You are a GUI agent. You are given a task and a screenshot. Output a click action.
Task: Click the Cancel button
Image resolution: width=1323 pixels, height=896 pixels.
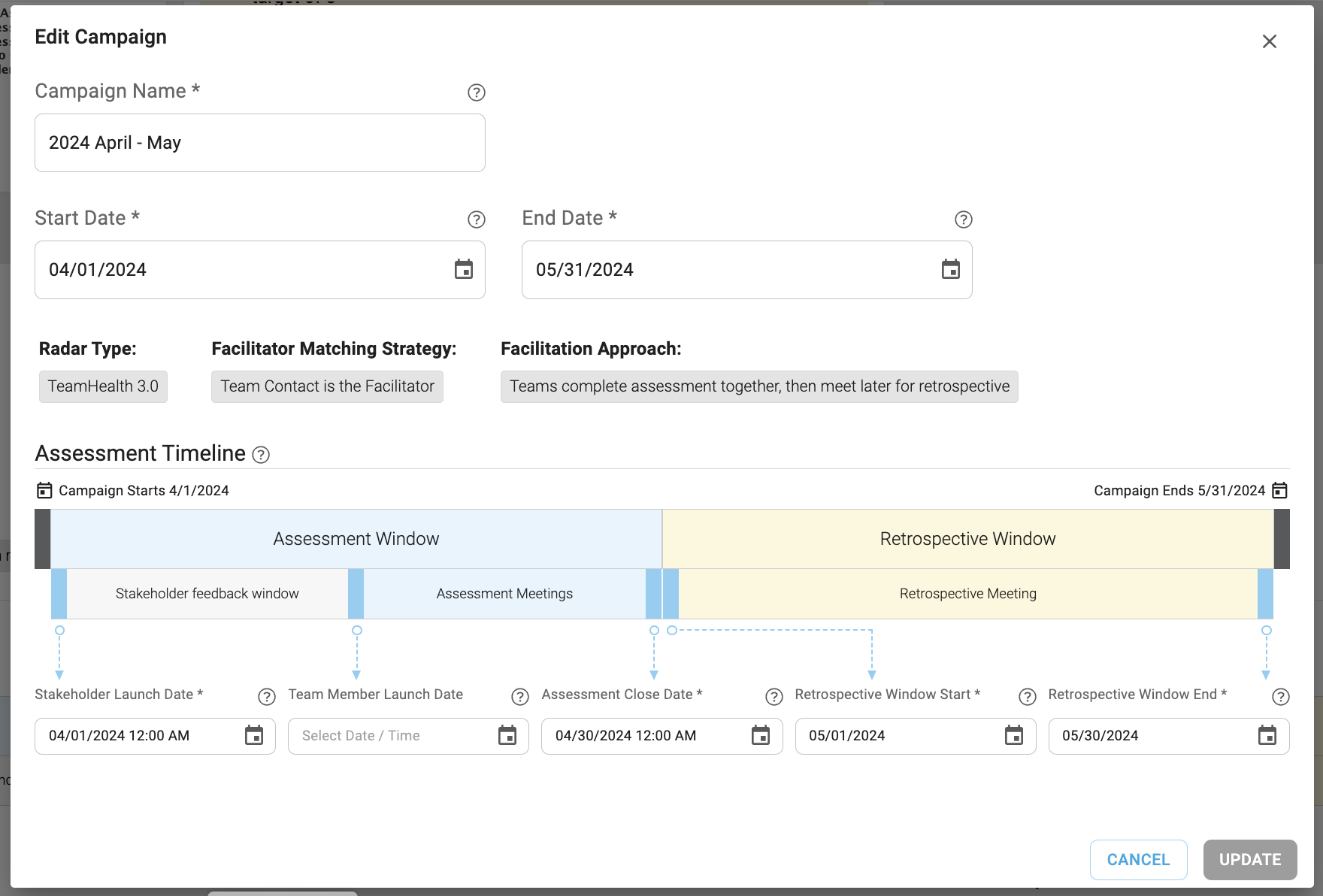point(1139,860)
